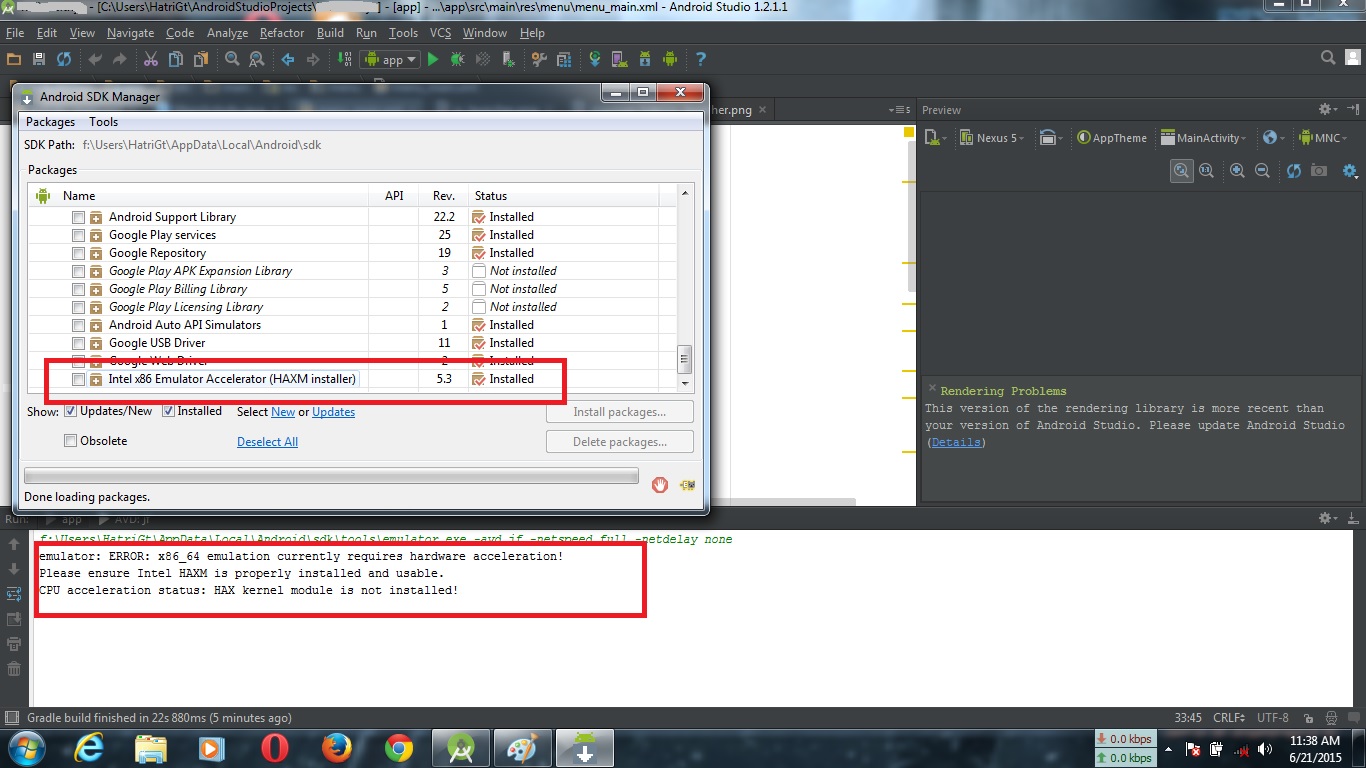Set Preview zoom to actual size (1:1)
This screenshot has width=1366, height=768.
(1207, 171)
